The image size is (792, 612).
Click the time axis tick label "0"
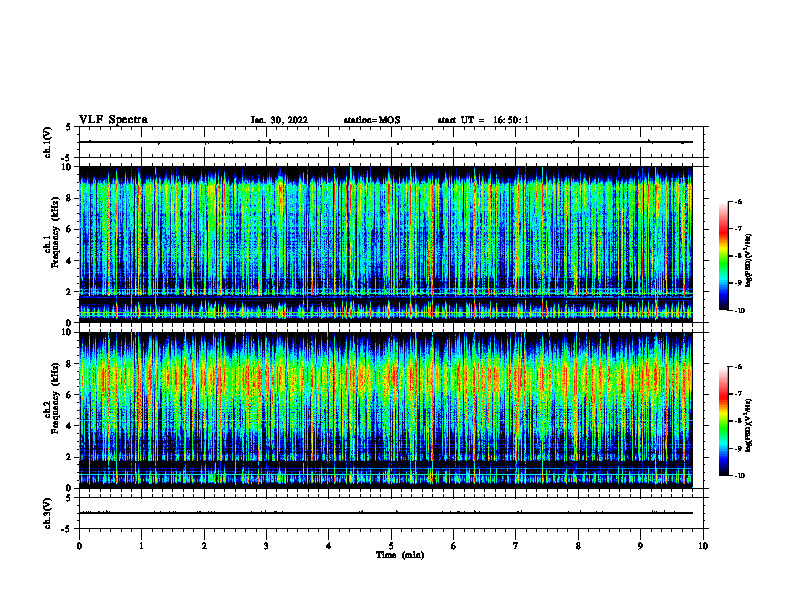(79, 546)
